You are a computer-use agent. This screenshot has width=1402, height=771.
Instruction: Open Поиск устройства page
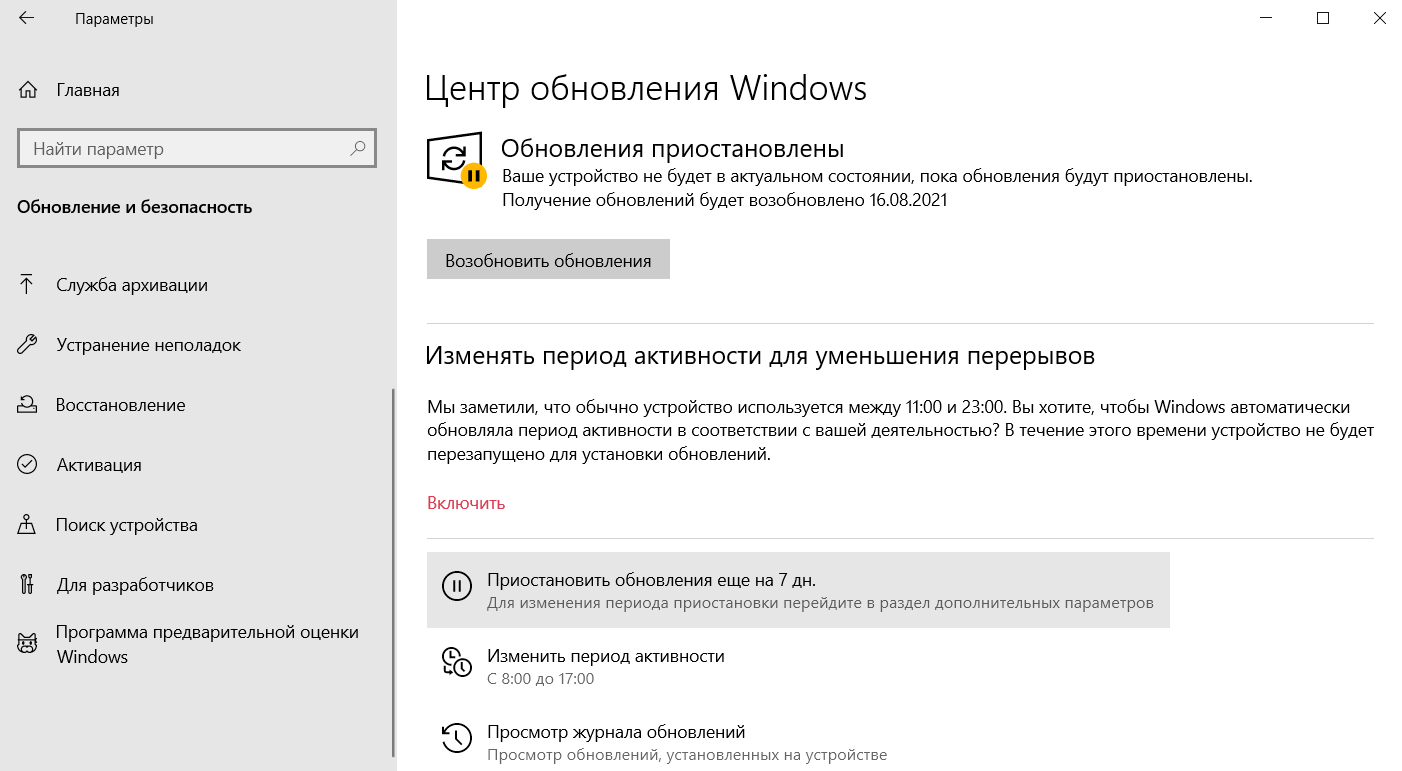198,525
